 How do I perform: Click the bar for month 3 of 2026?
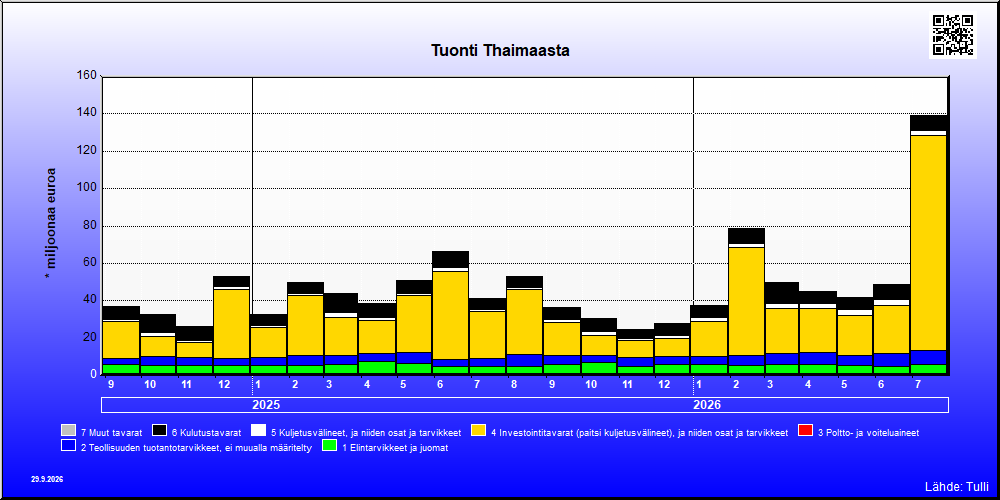(x=782, y=328)
